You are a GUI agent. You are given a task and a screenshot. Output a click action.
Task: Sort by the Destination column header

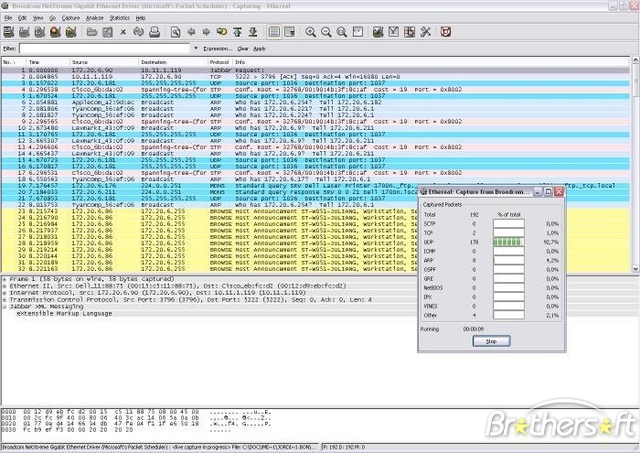coord(173,62)
